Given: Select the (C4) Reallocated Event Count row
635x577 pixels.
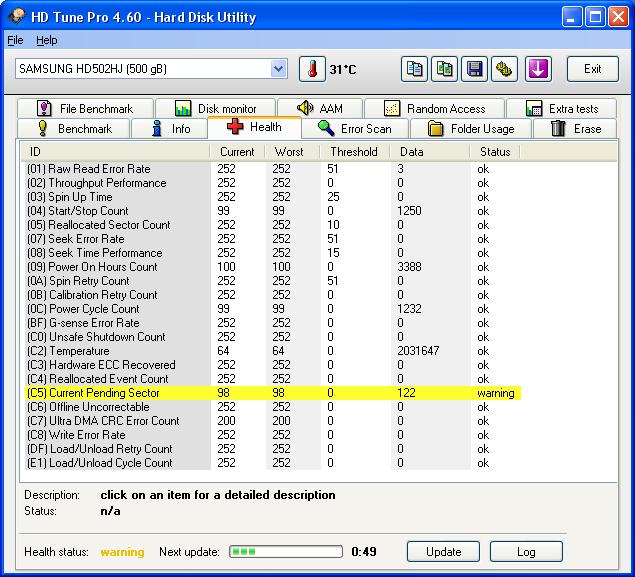Looking at the screenshot, I should click(x=274, y=379).
